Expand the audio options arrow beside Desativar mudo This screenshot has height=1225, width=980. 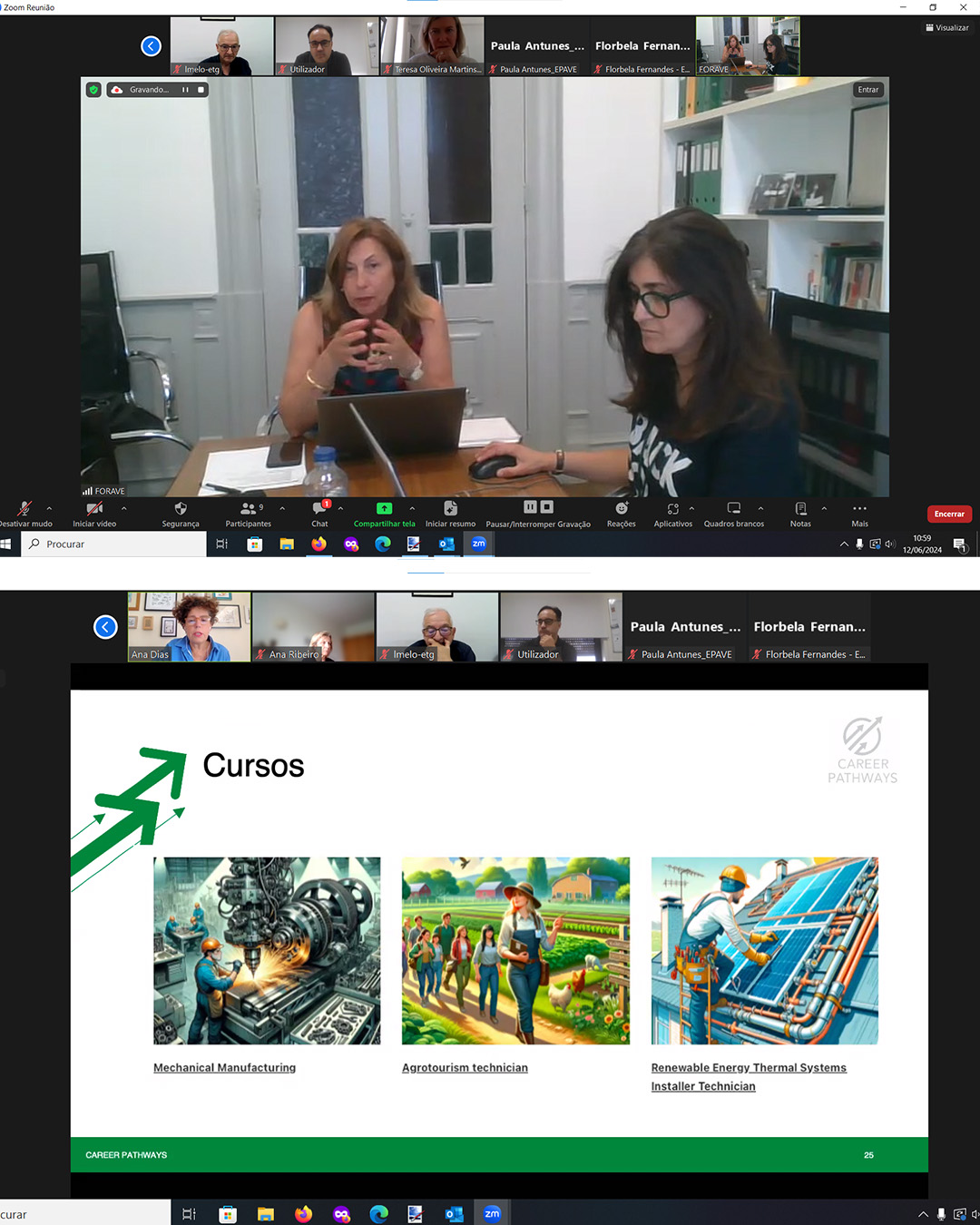click(49, 508)
